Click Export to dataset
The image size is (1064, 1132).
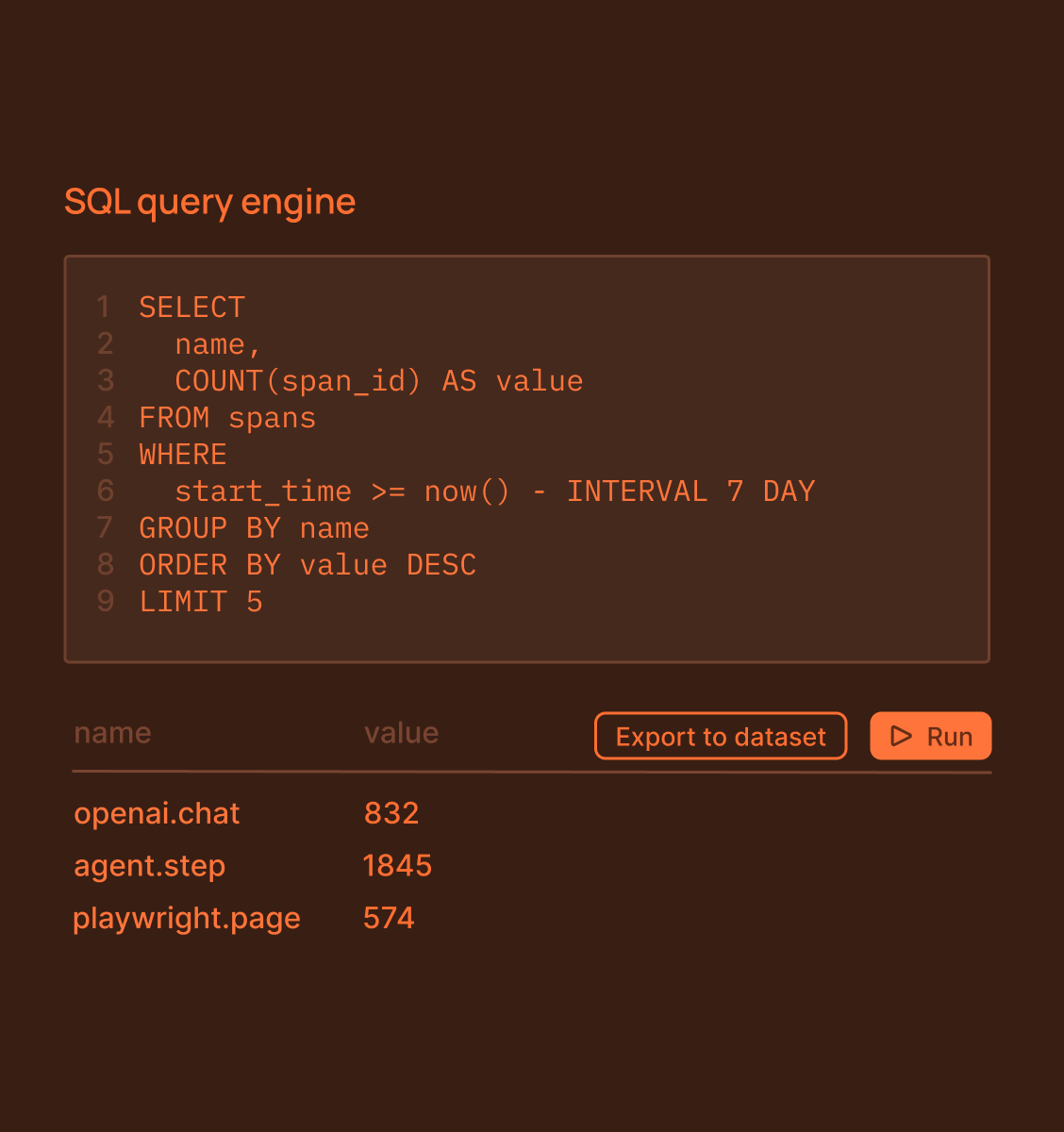720,736
